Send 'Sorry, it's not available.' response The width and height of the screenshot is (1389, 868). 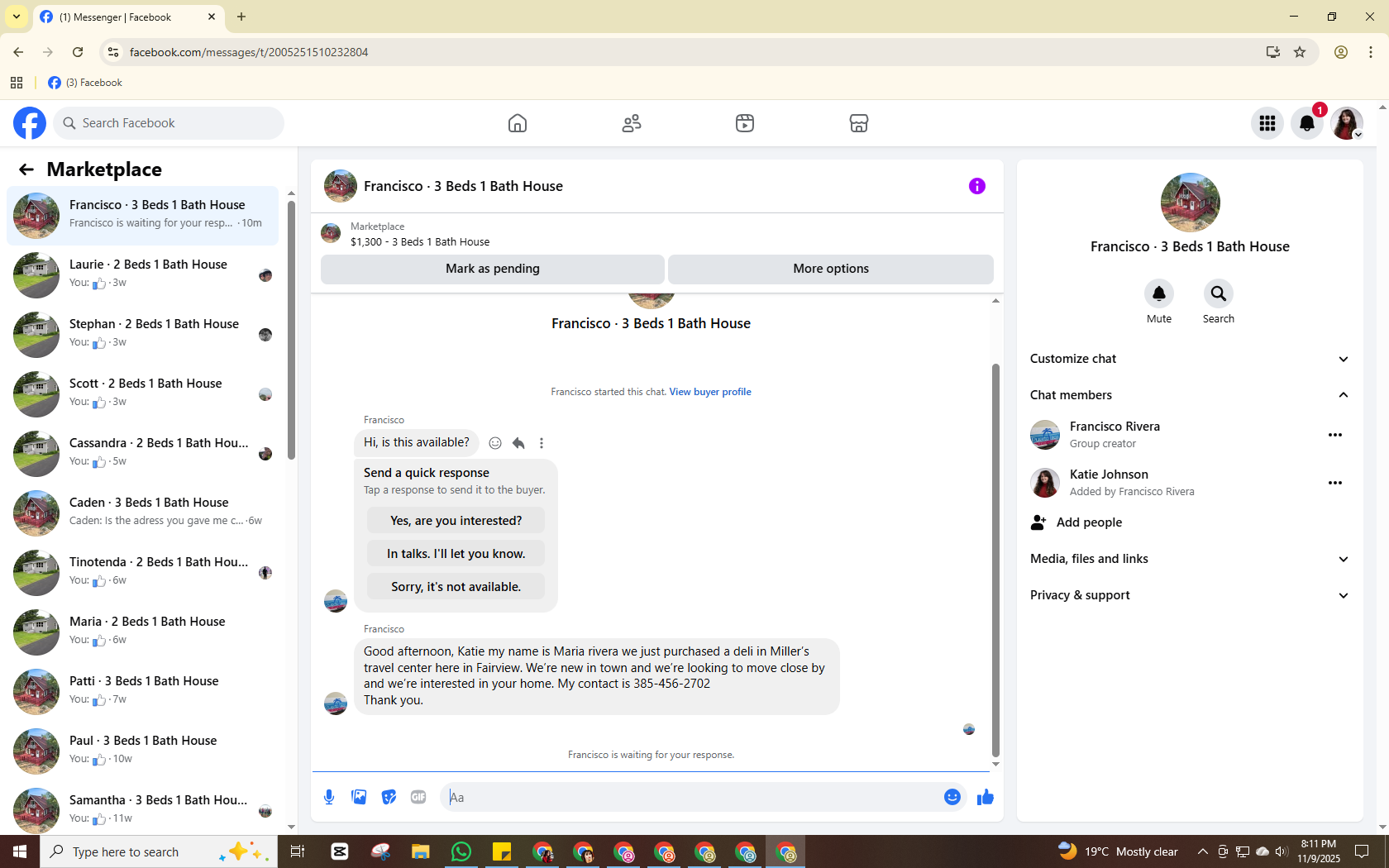pyautogui.click(x=456, y=587)
